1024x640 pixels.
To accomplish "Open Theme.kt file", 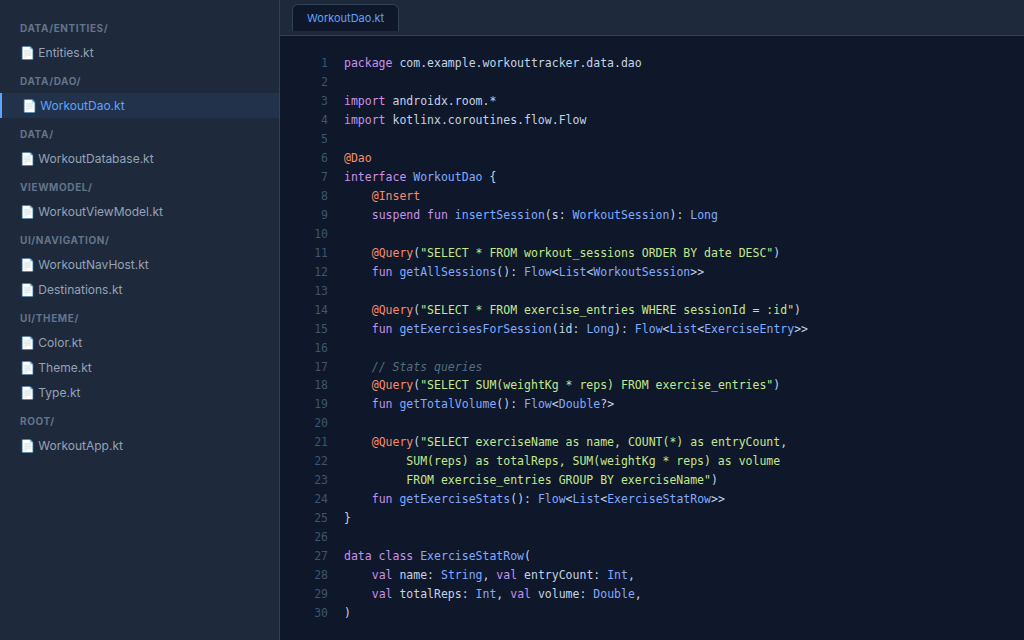I will pos(140,368).
